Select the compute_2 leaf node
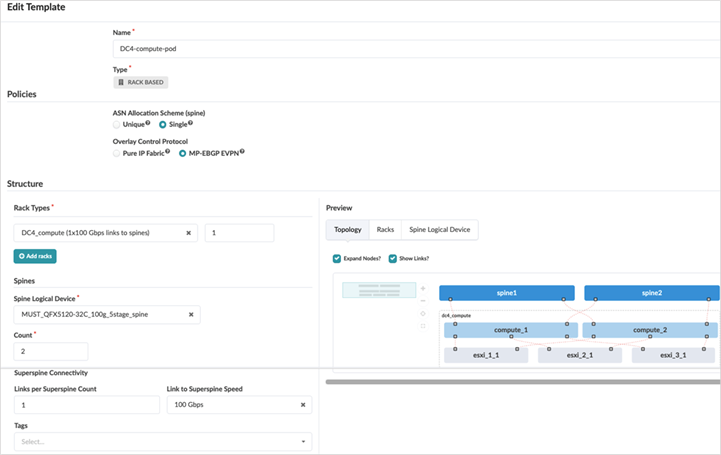The image size is (721, 455). (650, 330)
